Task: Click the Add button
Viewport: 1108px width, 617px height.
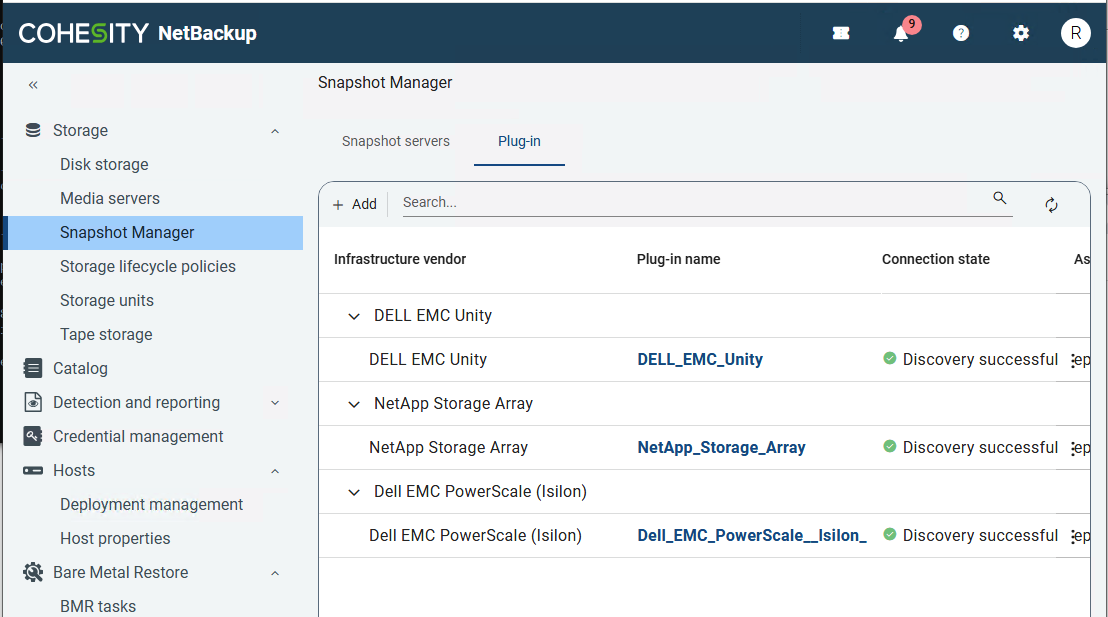Action: click(x=354, y=204)
